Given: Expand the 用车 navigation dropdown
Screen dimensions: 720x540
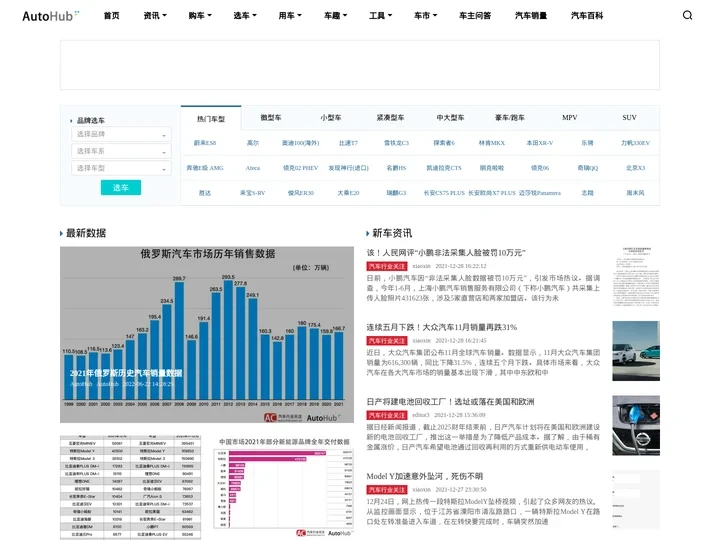Looking at the screenshot, I should [x=290, y=16].
